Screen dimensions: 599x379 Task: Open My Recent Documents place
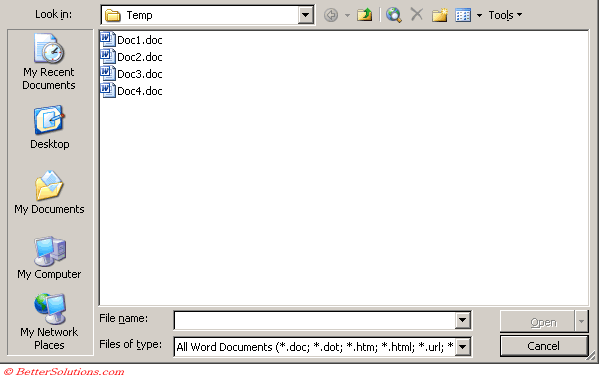point(49,62)
